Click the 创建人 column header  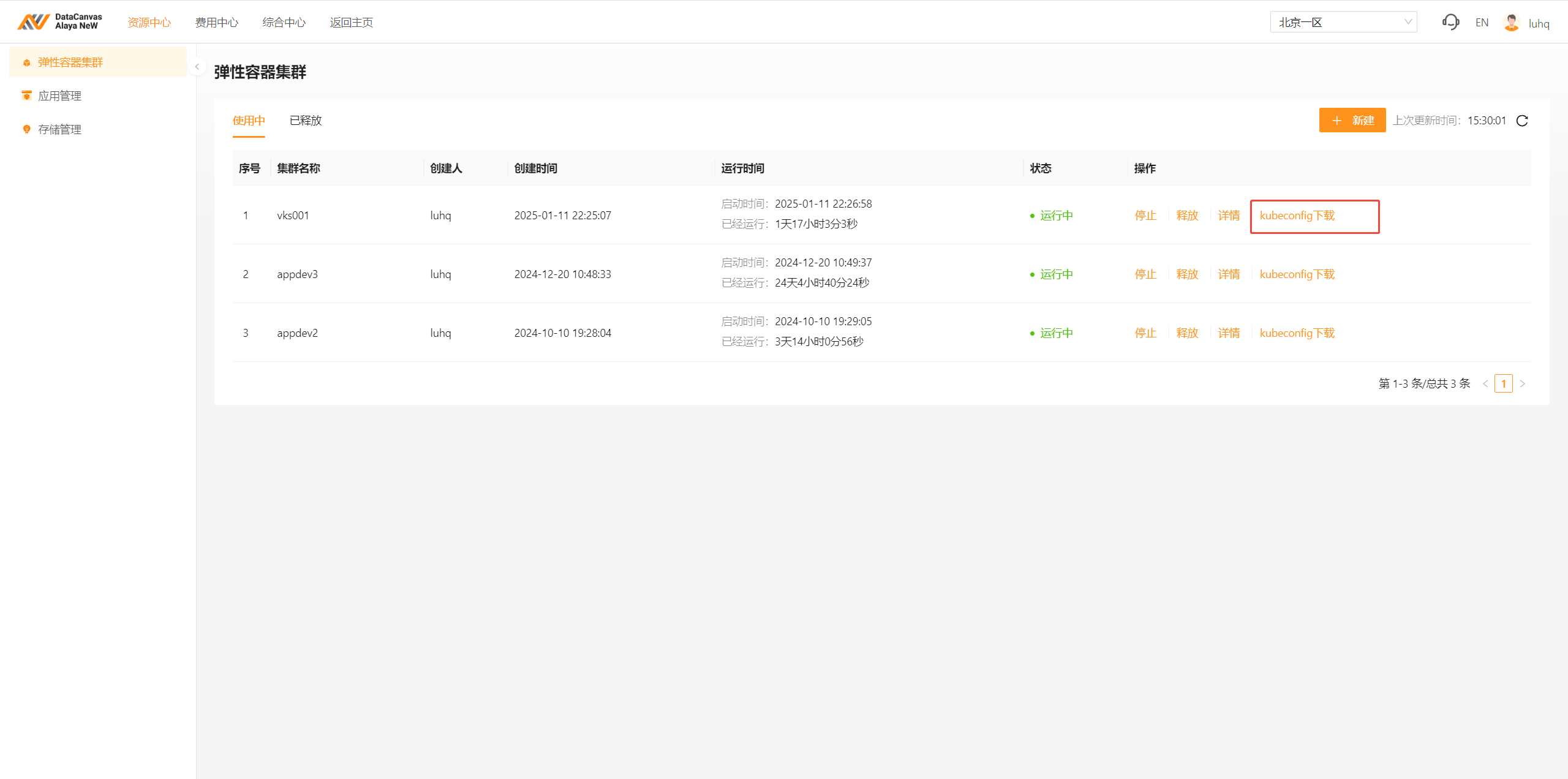(446, 168)
